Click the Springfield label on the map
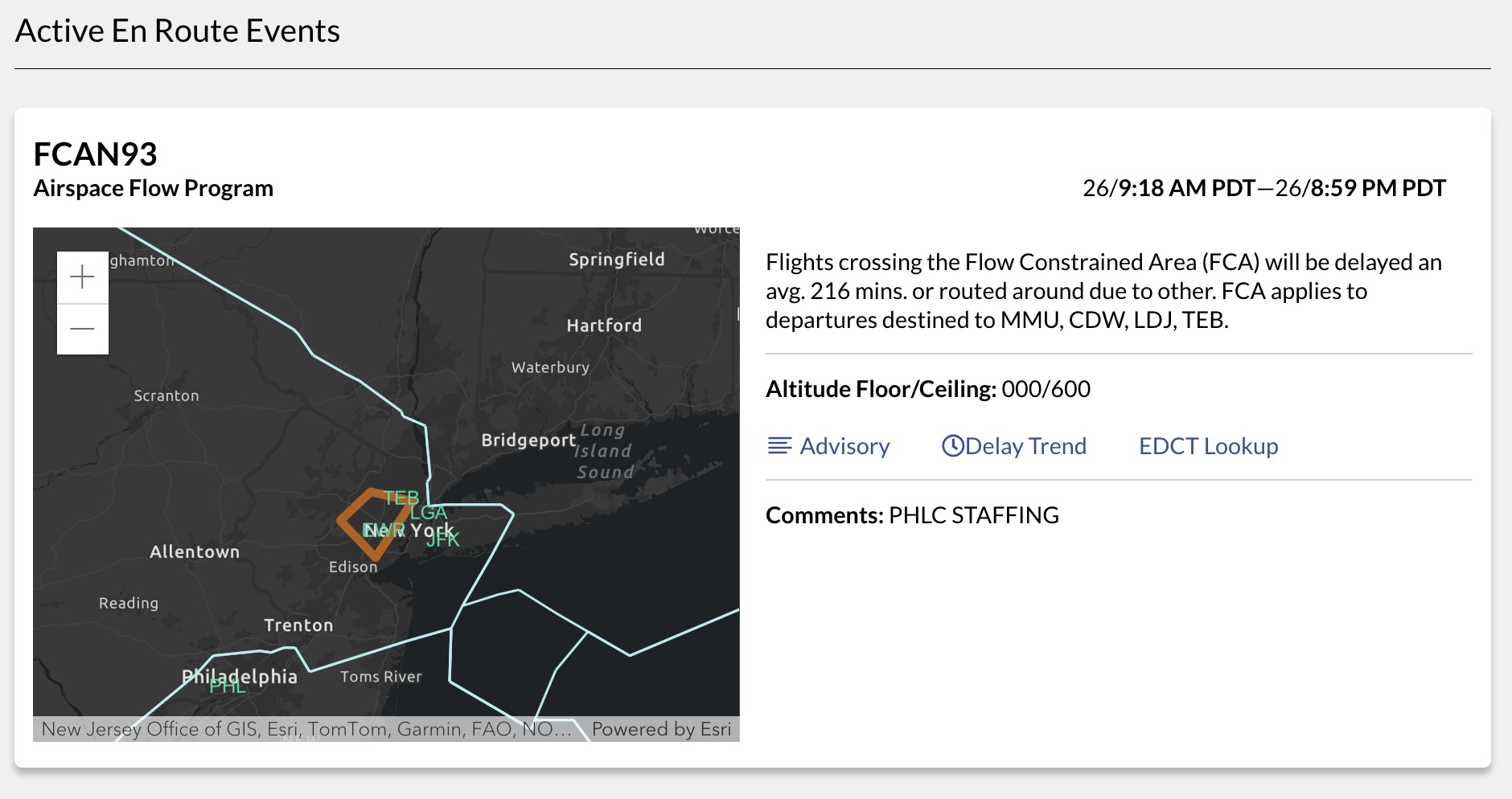The height and width of the screenshot is (799, 1512). pos(617,260)
